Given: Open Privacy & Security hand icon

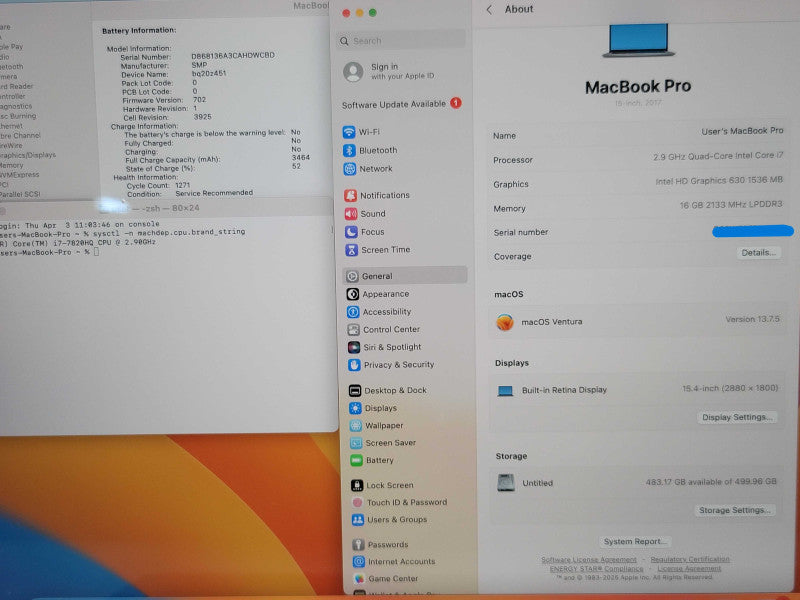Looking at the screenshot, I should coord(355,365).
